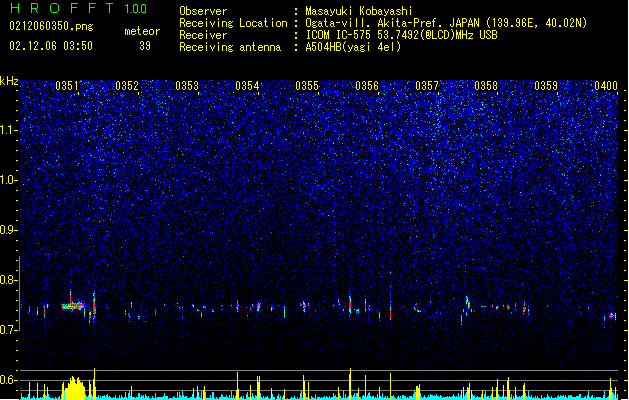
Task: Click the 0357 time marker
Action: coord(427,86)
